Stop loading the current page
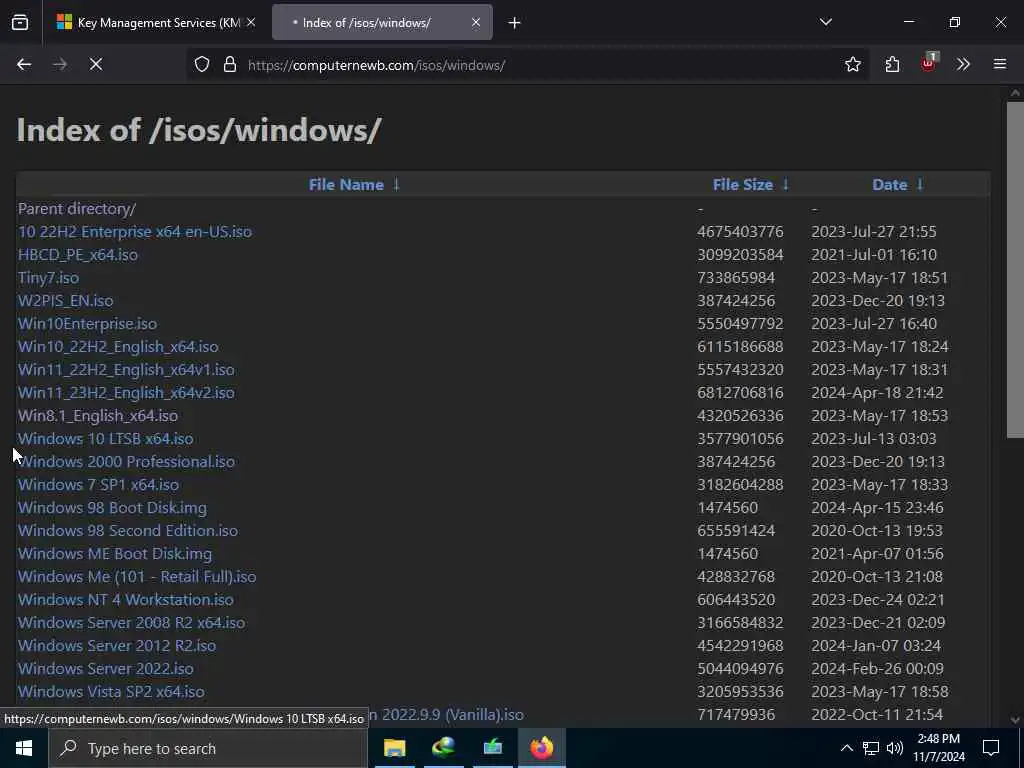Viewport: 1024px width, 768px height. click(96, 64)
